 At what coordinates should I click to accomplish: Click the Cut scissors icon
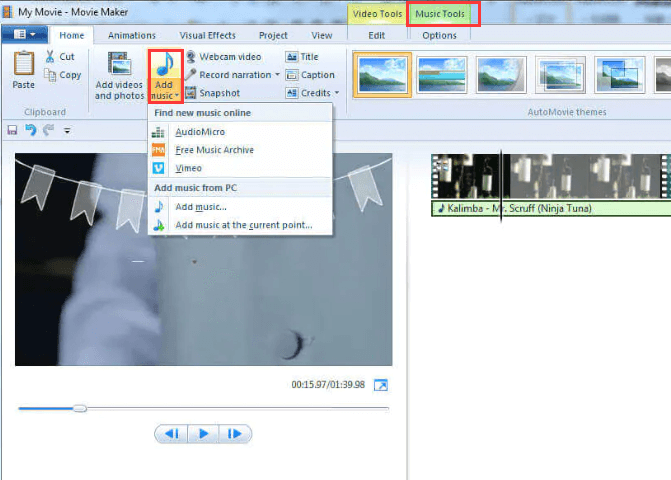click(x=50, y=56)
